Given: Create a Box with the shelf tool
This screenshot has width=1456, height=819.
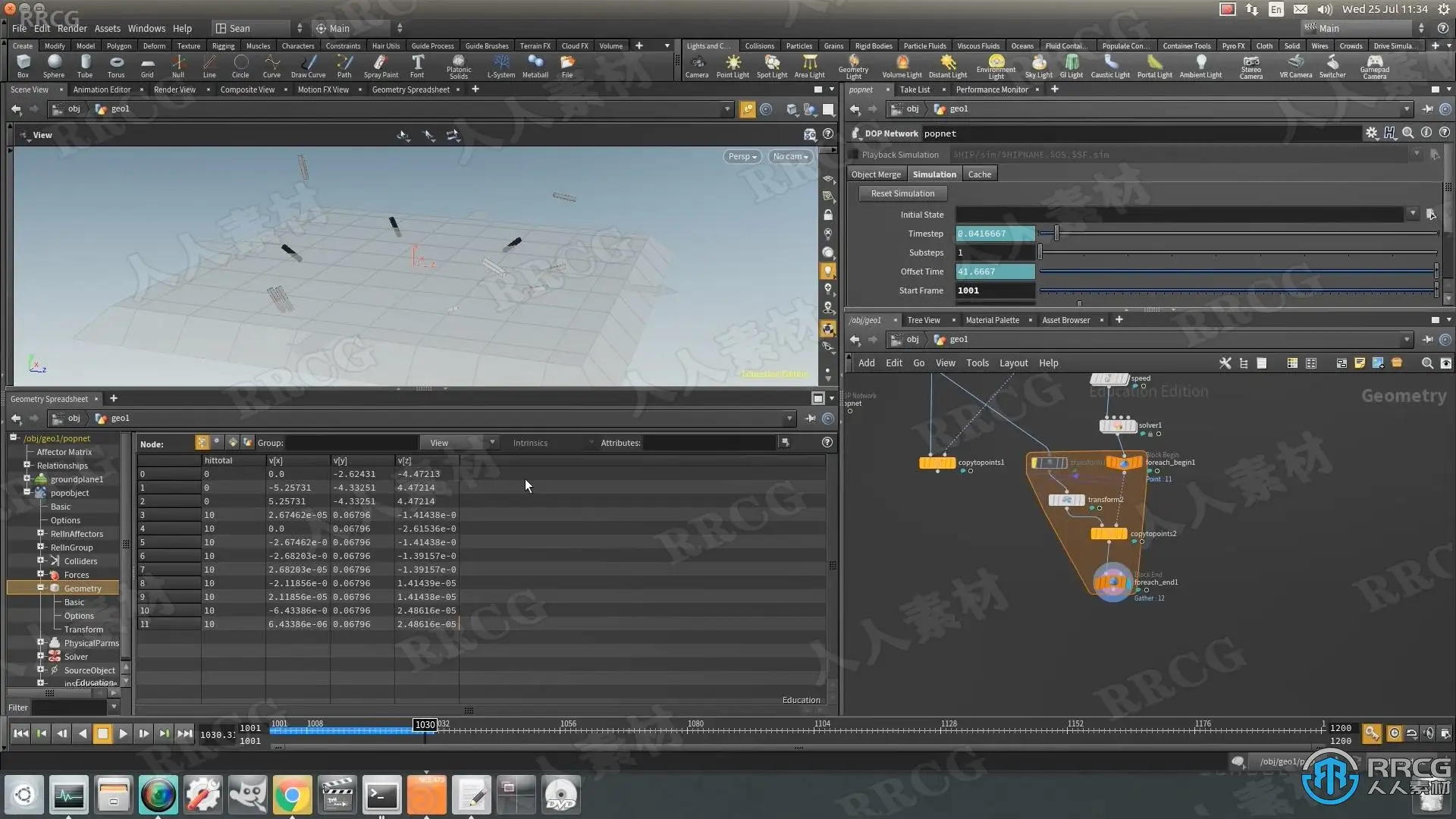Looking at the screenshot, I should 24,66.
